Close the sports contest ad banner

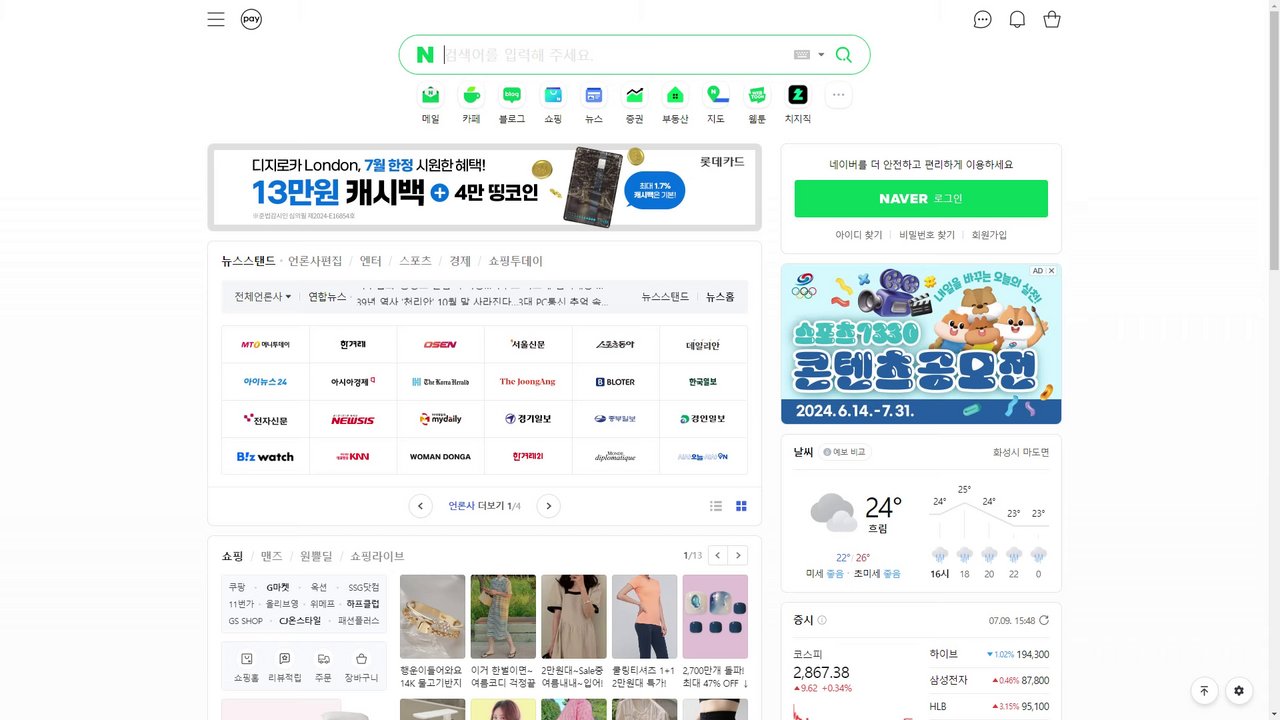click(1051, 271)
